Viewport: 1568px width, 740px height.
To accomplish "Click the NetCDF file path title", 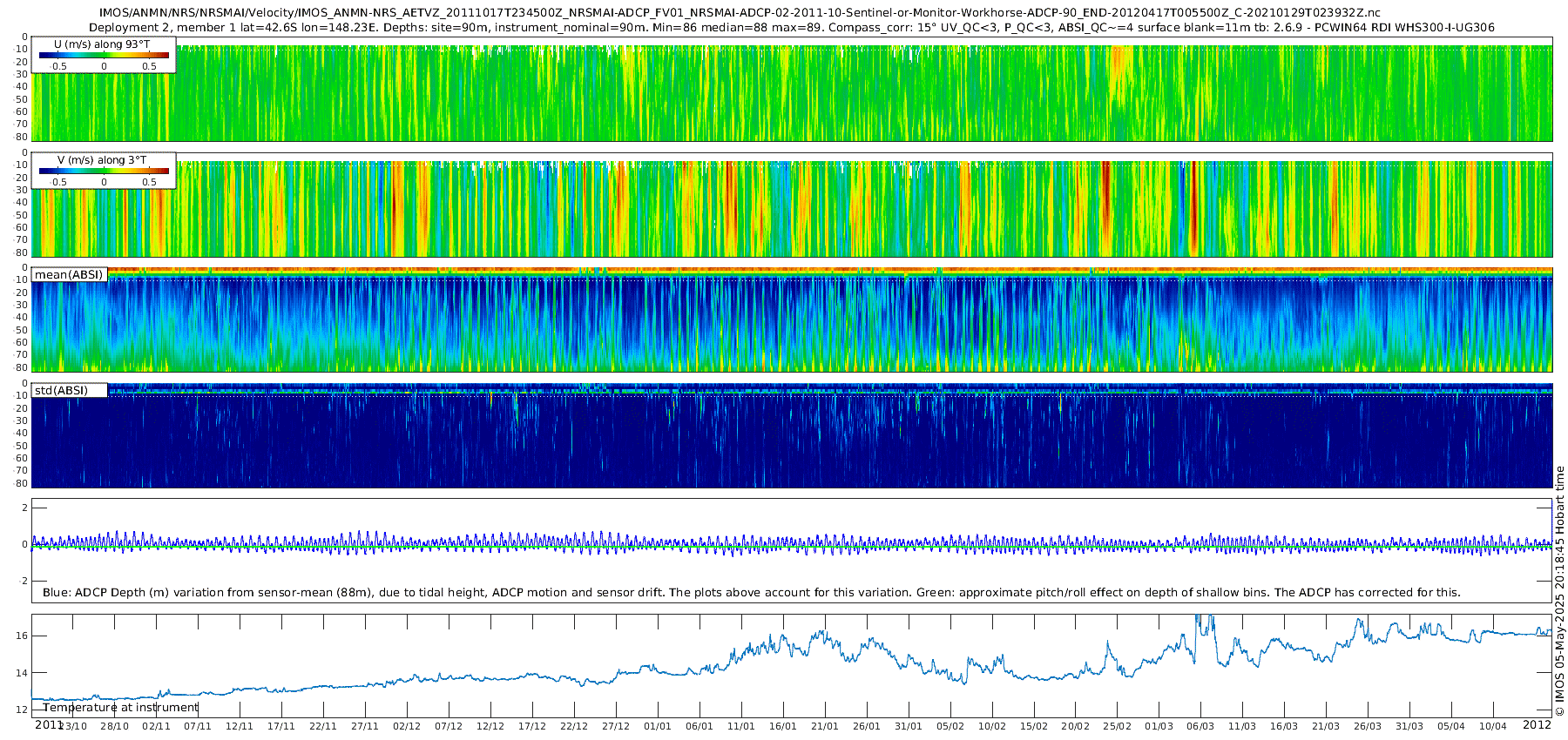I will 739,13.
